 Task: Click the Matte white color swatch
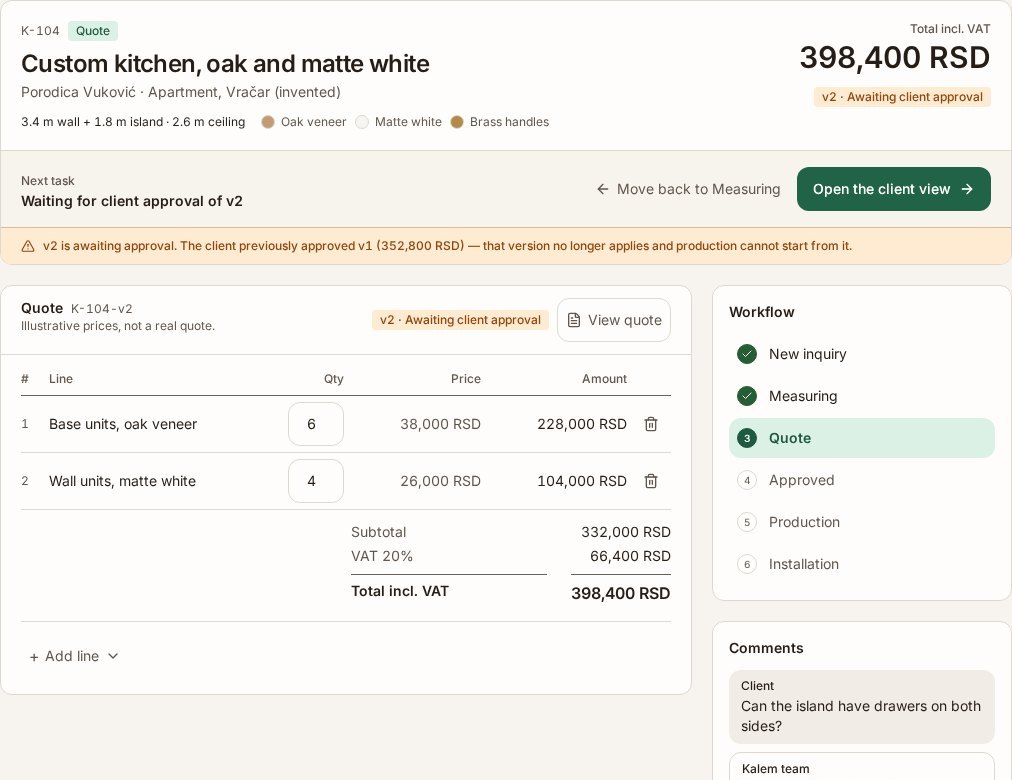(362, 122)
